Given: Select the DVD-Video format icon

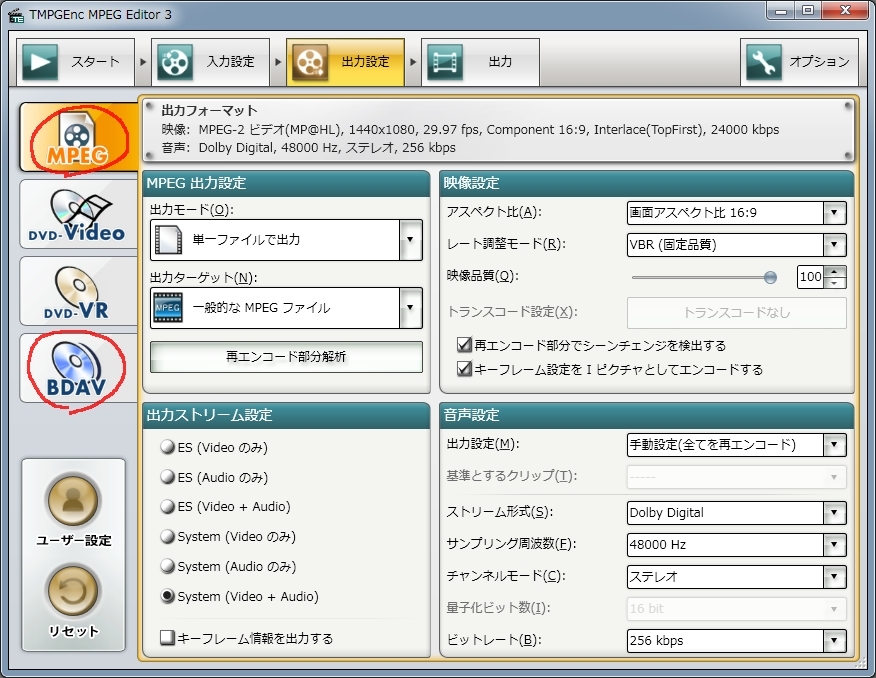Looking at the screenshot, I should [x=77, y=216].
